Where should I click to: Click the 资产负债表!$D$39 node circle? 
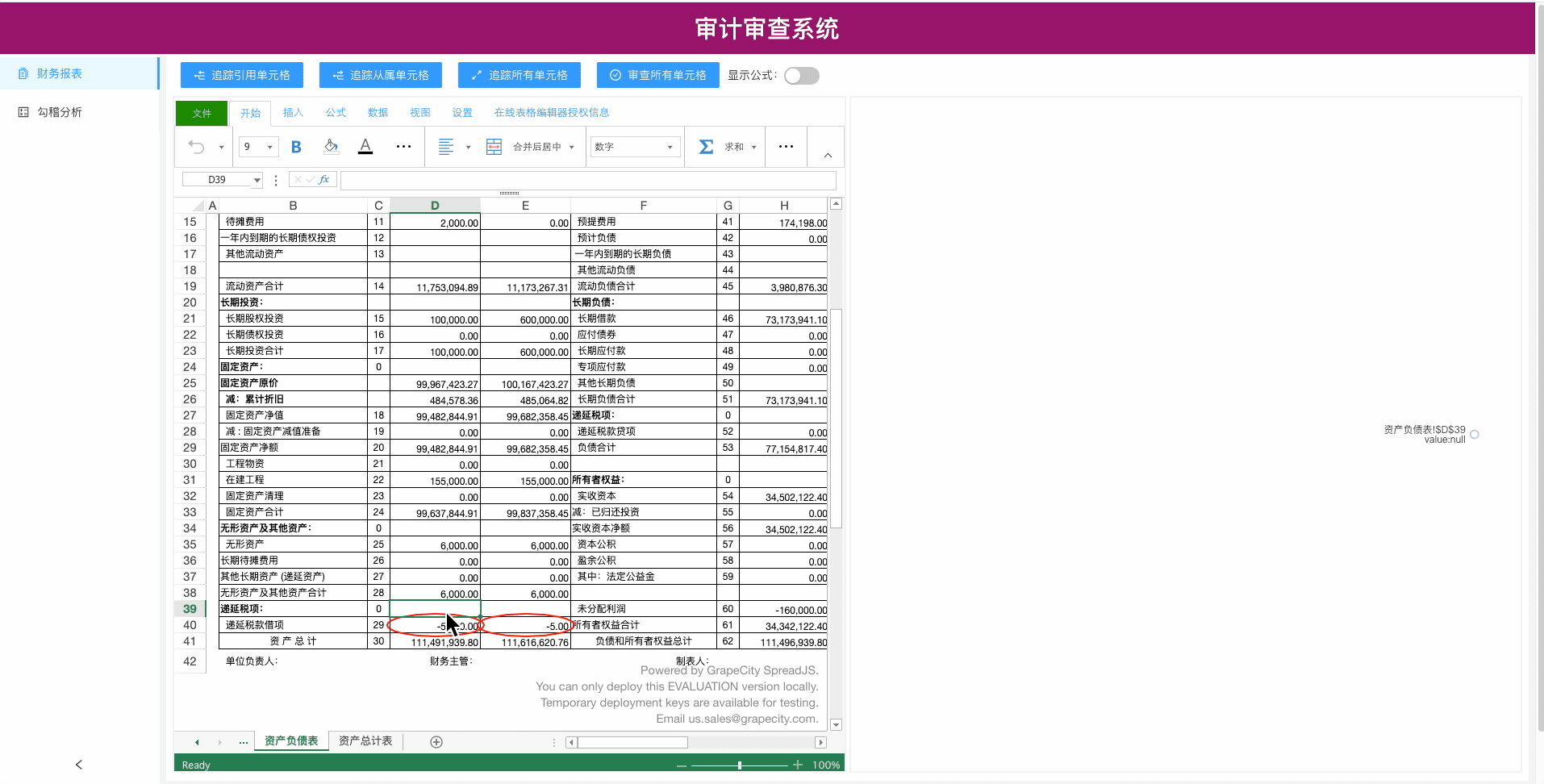(x=1475, y=434)
